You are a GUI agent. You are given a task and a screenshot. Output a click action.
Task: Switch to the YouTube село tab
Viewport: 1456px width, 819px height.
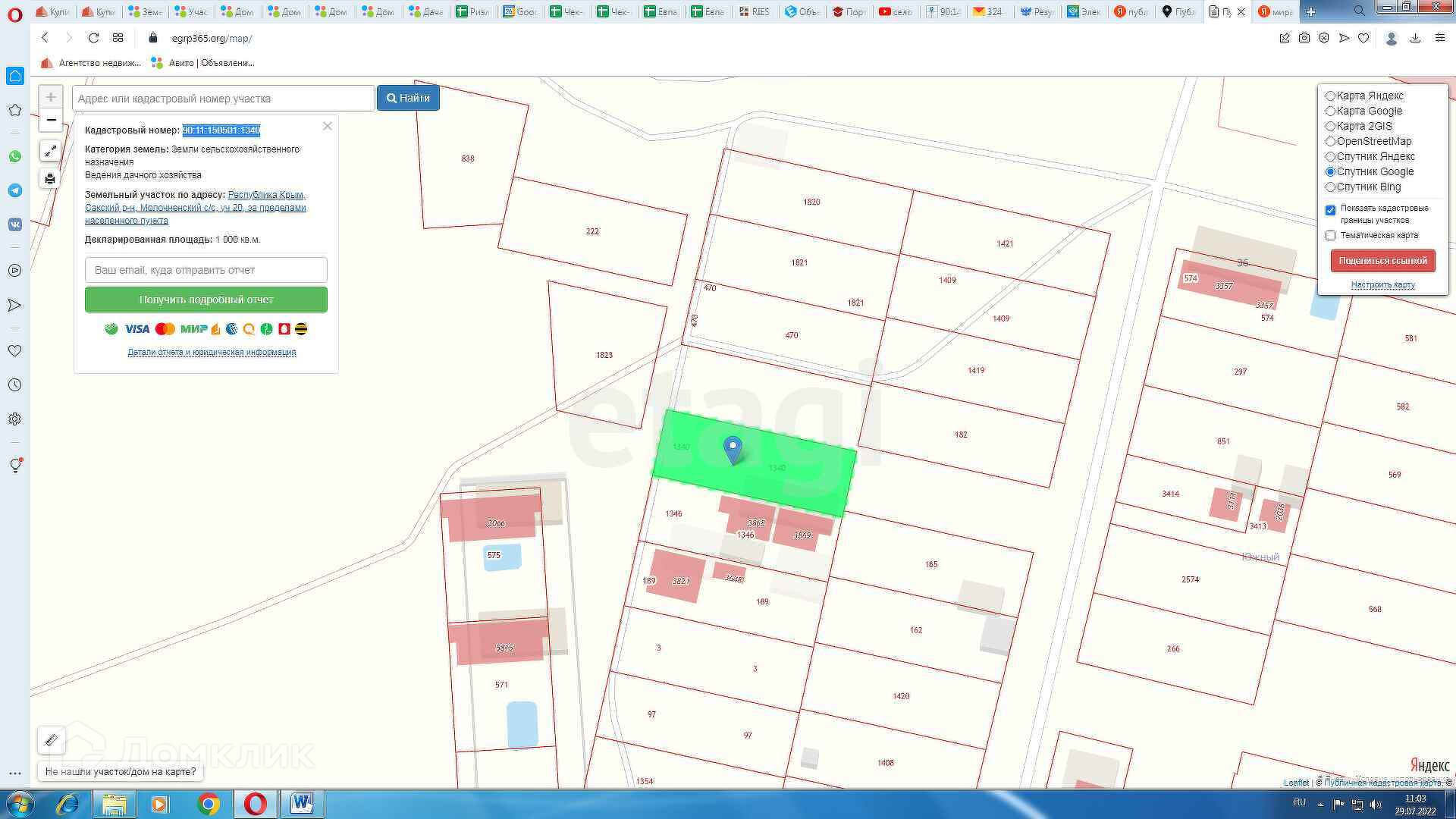(895, 11)
